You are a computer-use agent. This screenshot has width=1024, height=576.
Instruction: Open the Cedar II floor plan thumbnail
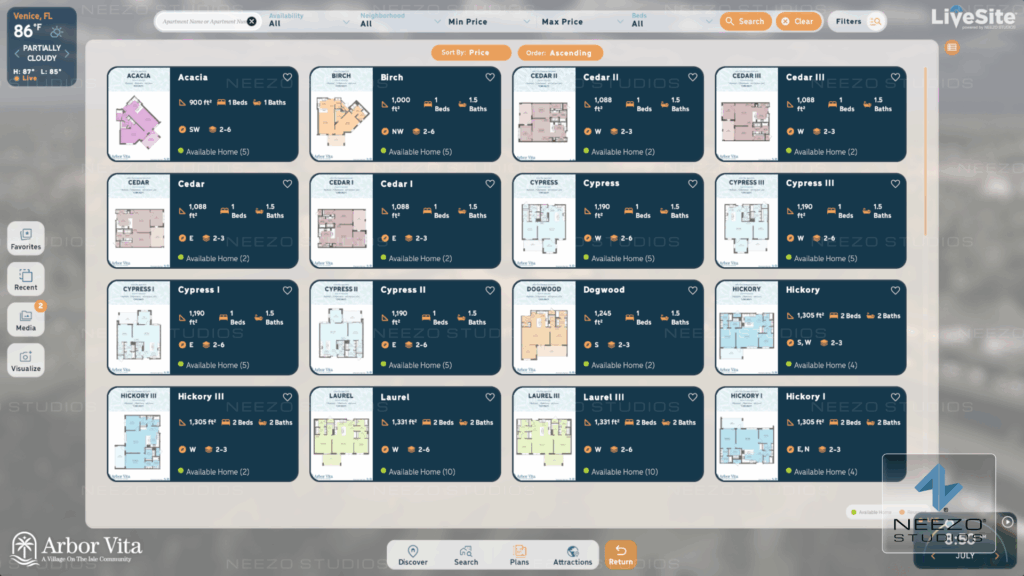(x=544, y=114)
